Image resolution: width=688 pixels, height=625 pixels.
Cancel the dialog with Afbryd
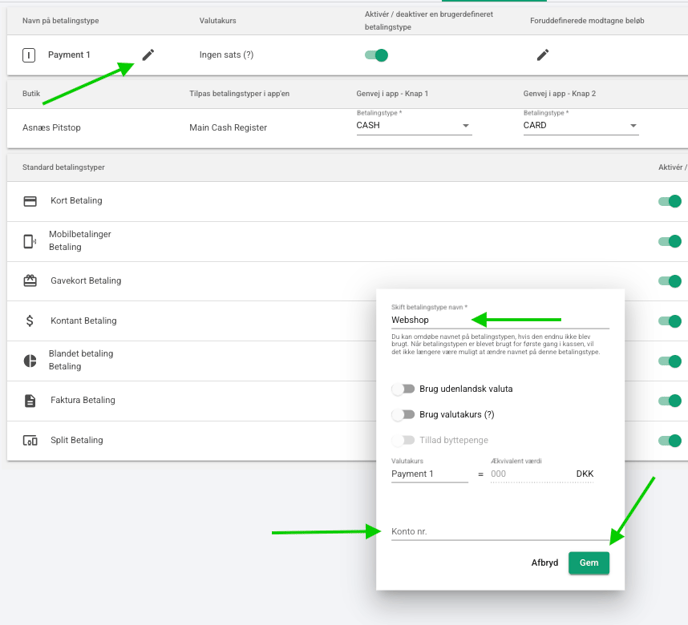coord(544,563)
